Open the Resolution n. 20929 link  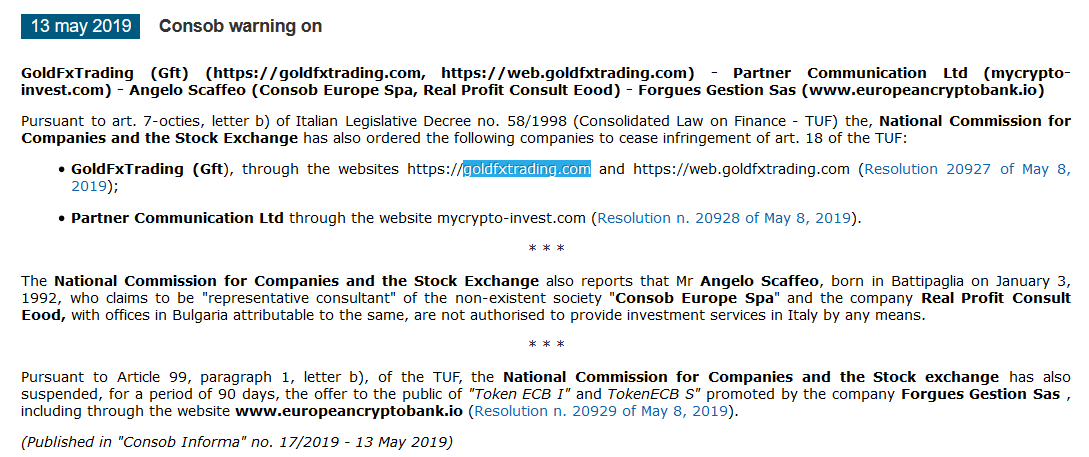point(601,411)
